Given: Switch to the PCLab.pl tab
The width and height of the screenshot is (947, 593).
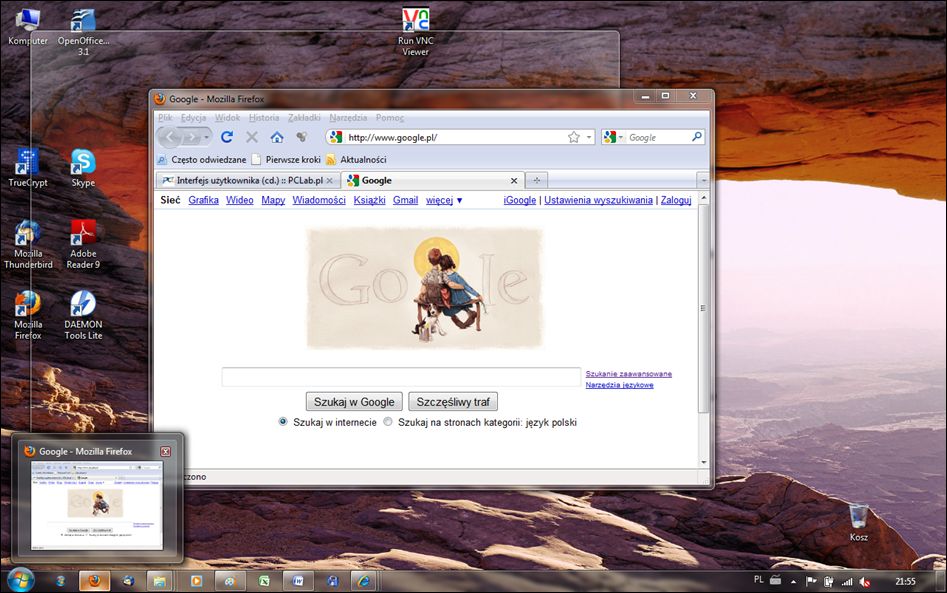Looking at the screenshot, I should click(248, 180).
